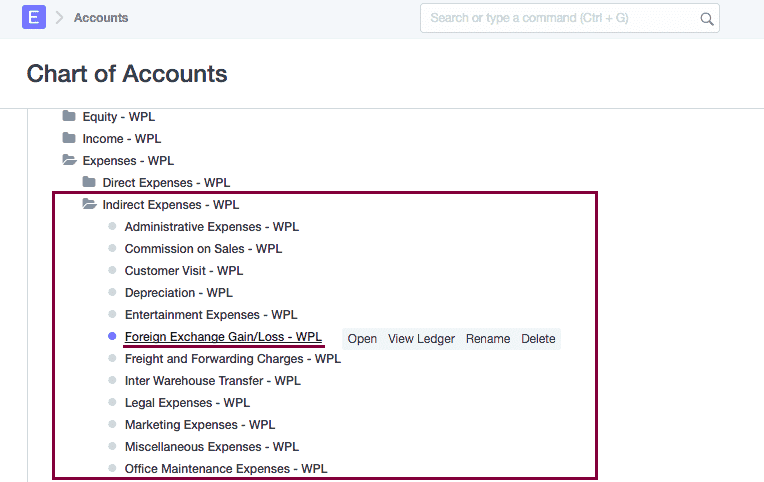Collapse the Indirect Expenses - WPL folder
This screenshot has height=482, width=764.
pos(89,204)
